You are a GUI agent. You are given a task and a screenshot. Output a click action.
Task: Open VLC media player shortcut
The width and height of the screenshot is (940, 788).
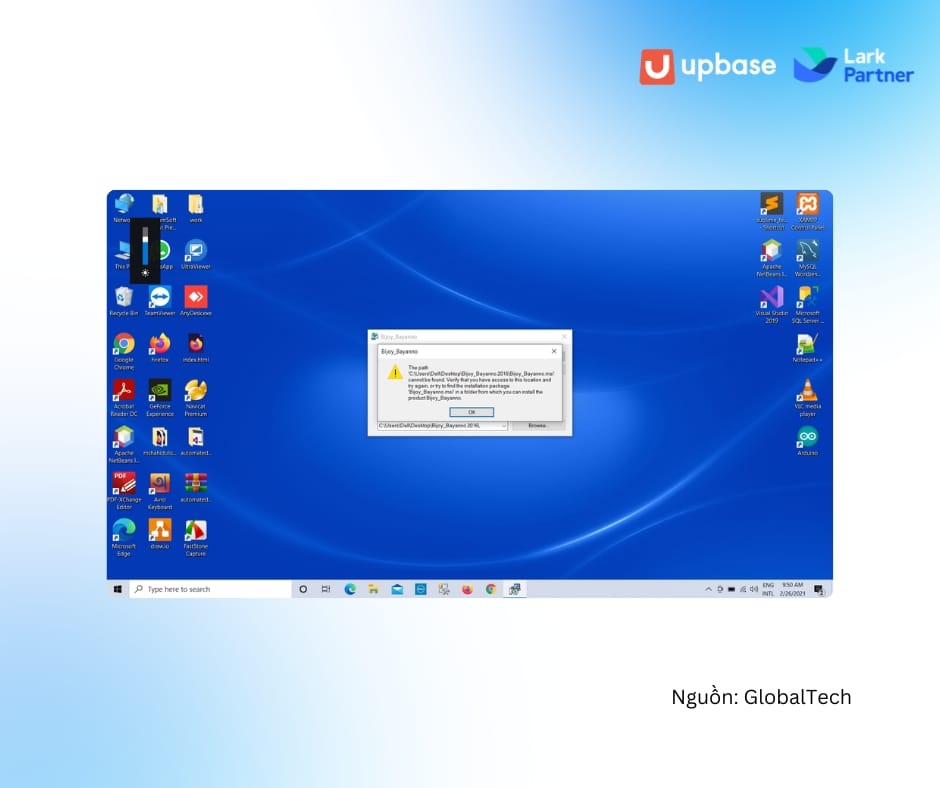point(808,398)
